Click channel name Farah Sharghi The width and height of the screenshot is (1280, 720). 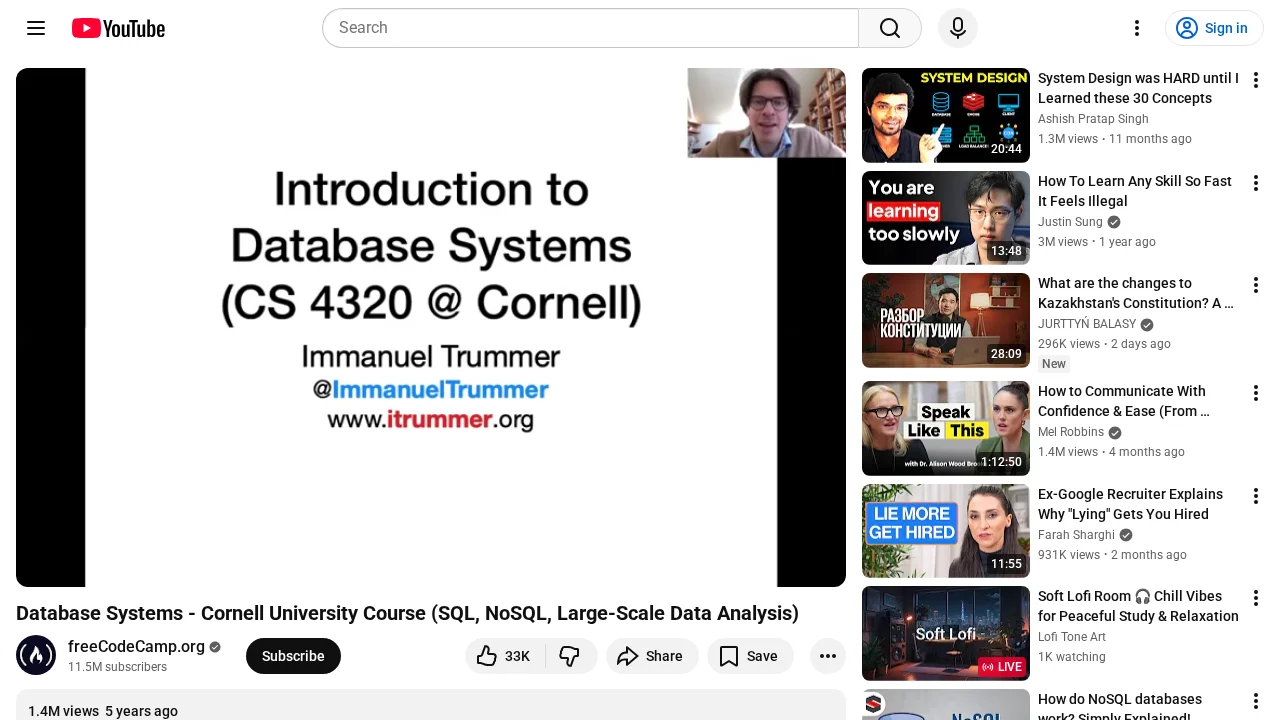point(1076,535)
